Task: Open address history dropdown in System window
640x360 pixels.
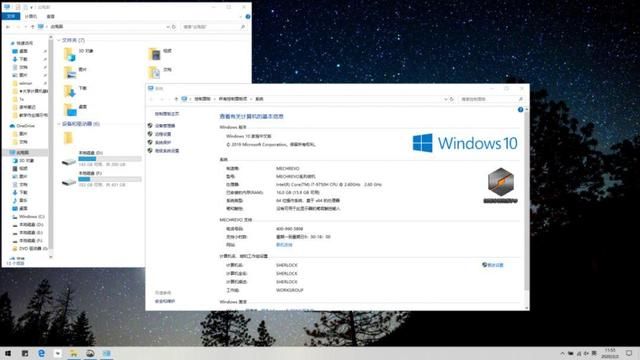Action: coord(446,99)
